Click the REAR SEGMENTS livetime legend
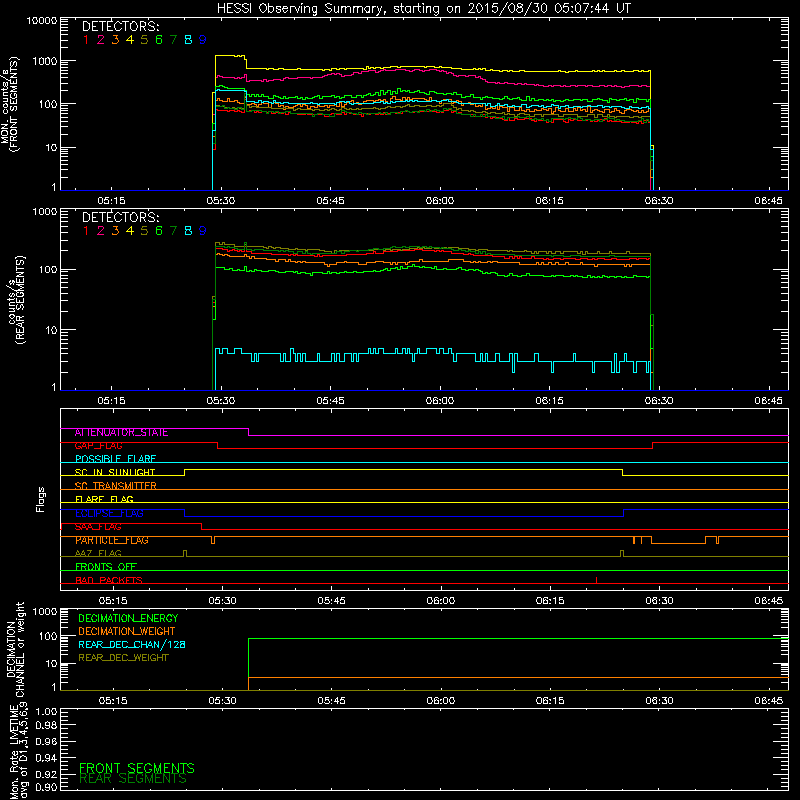800x800 pixels. pyautogui.click(x=133, y=779)
